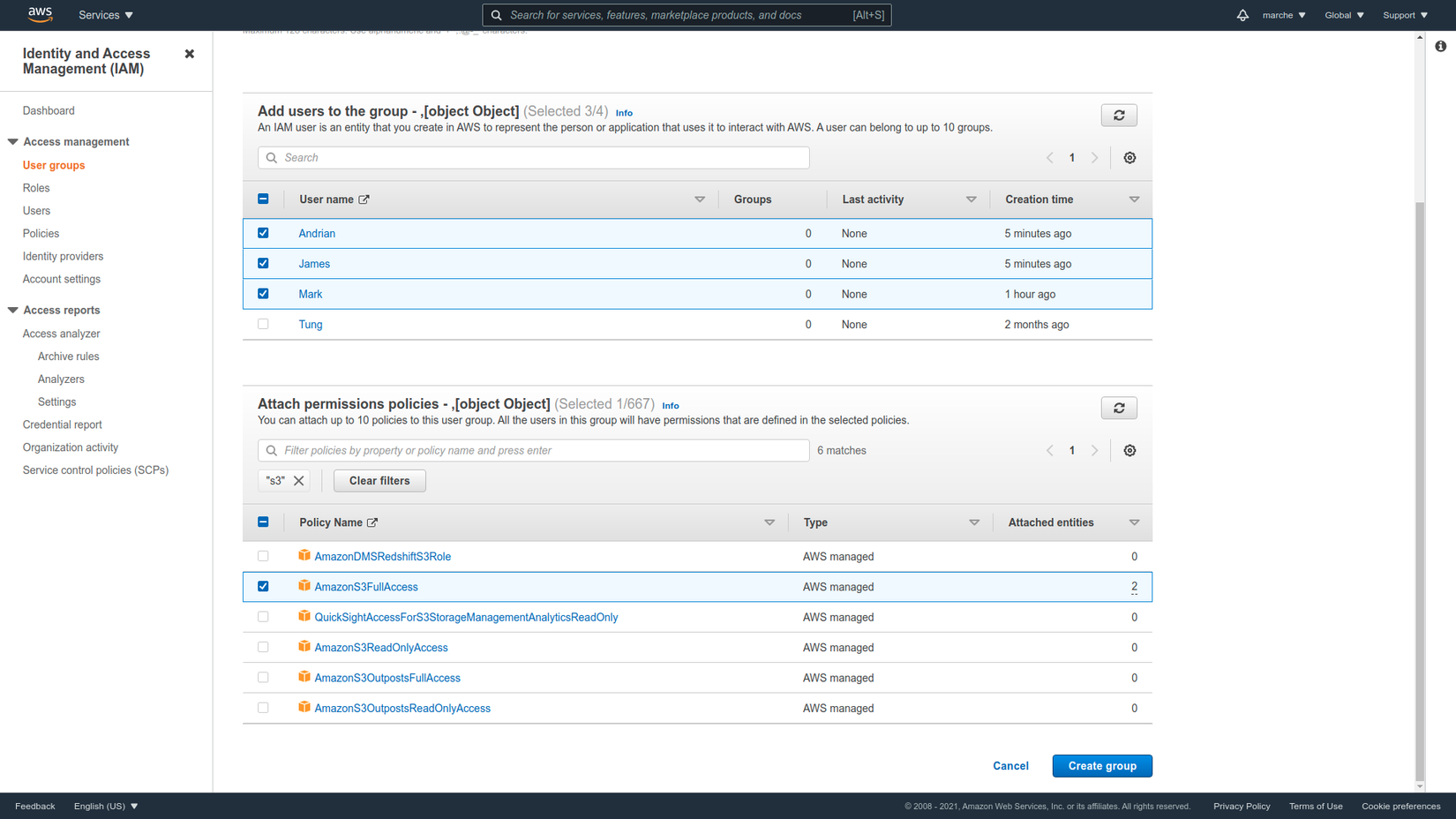Check the box for user Tung
The width and height of the screenshot is (1456, 819).
click(263, 325)
